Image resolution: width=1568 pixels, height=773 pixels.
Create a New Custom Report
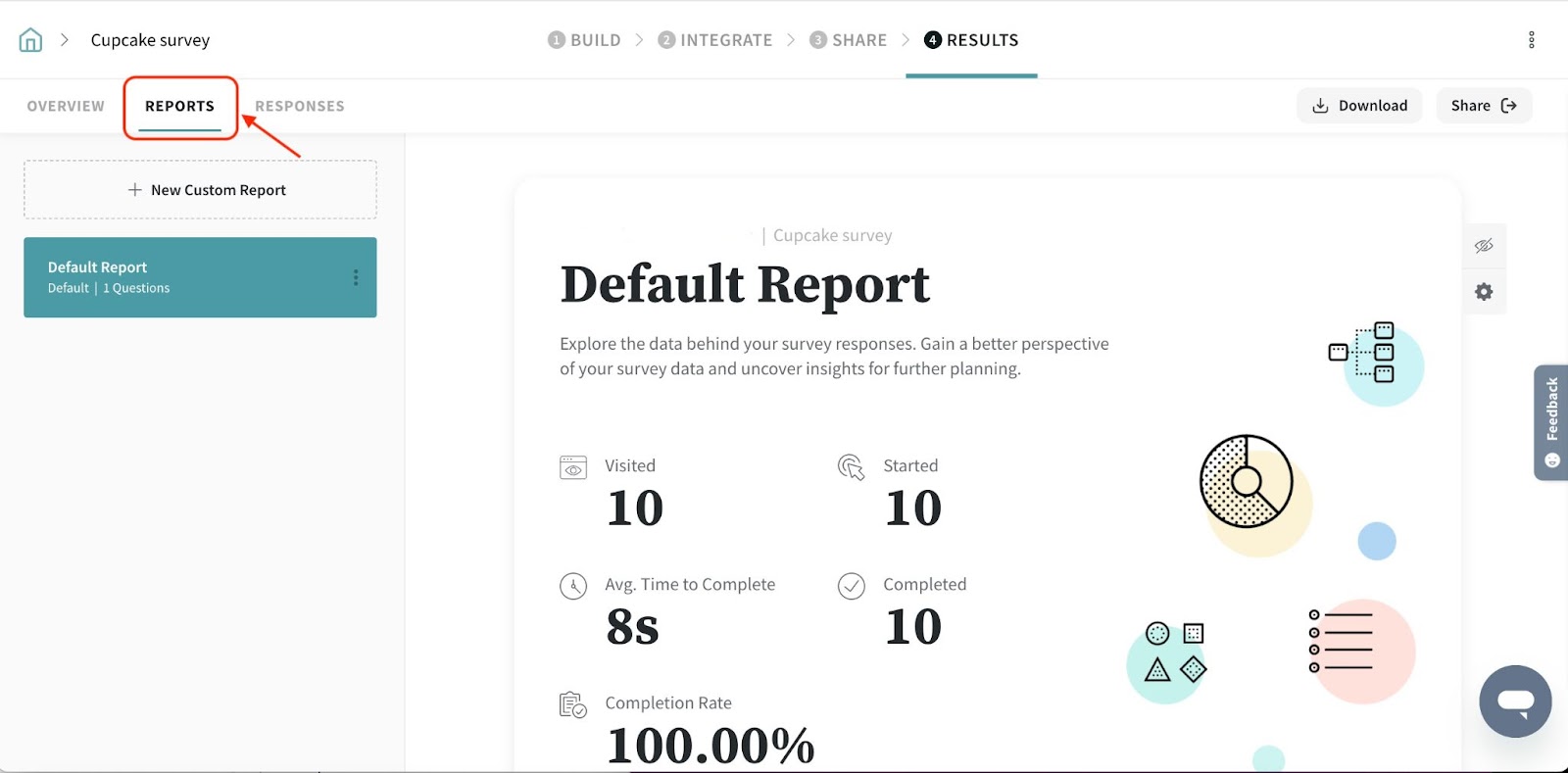tap(200, 190)
